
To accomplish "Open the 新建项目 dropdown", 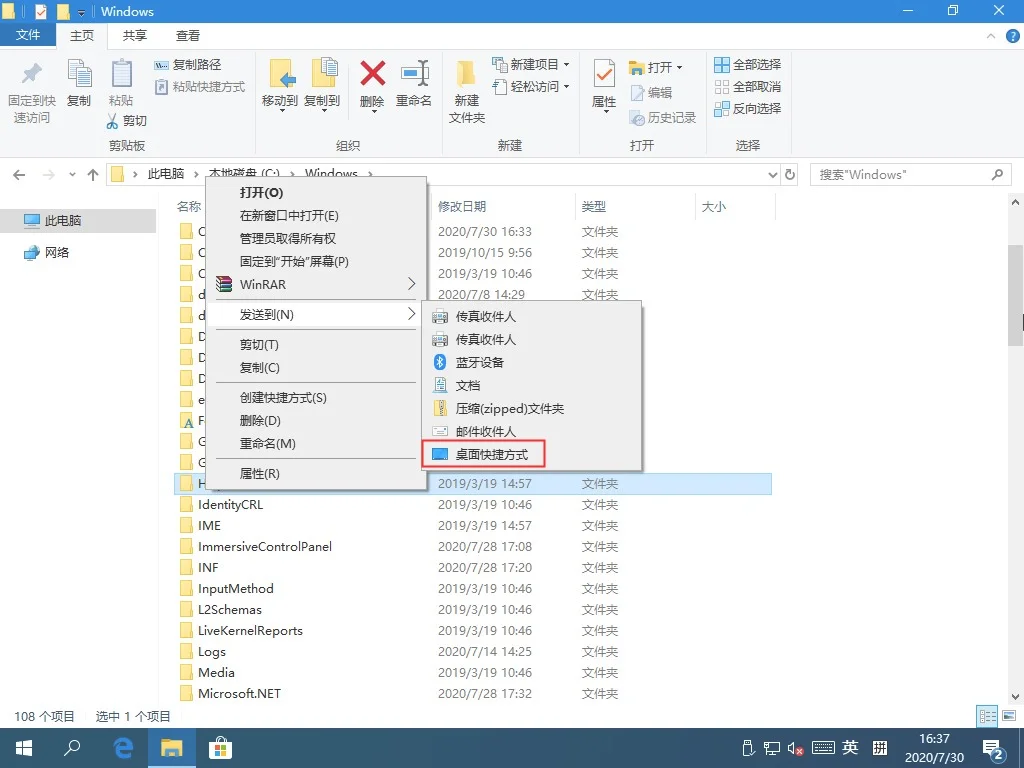I will (x=531, y=65).
